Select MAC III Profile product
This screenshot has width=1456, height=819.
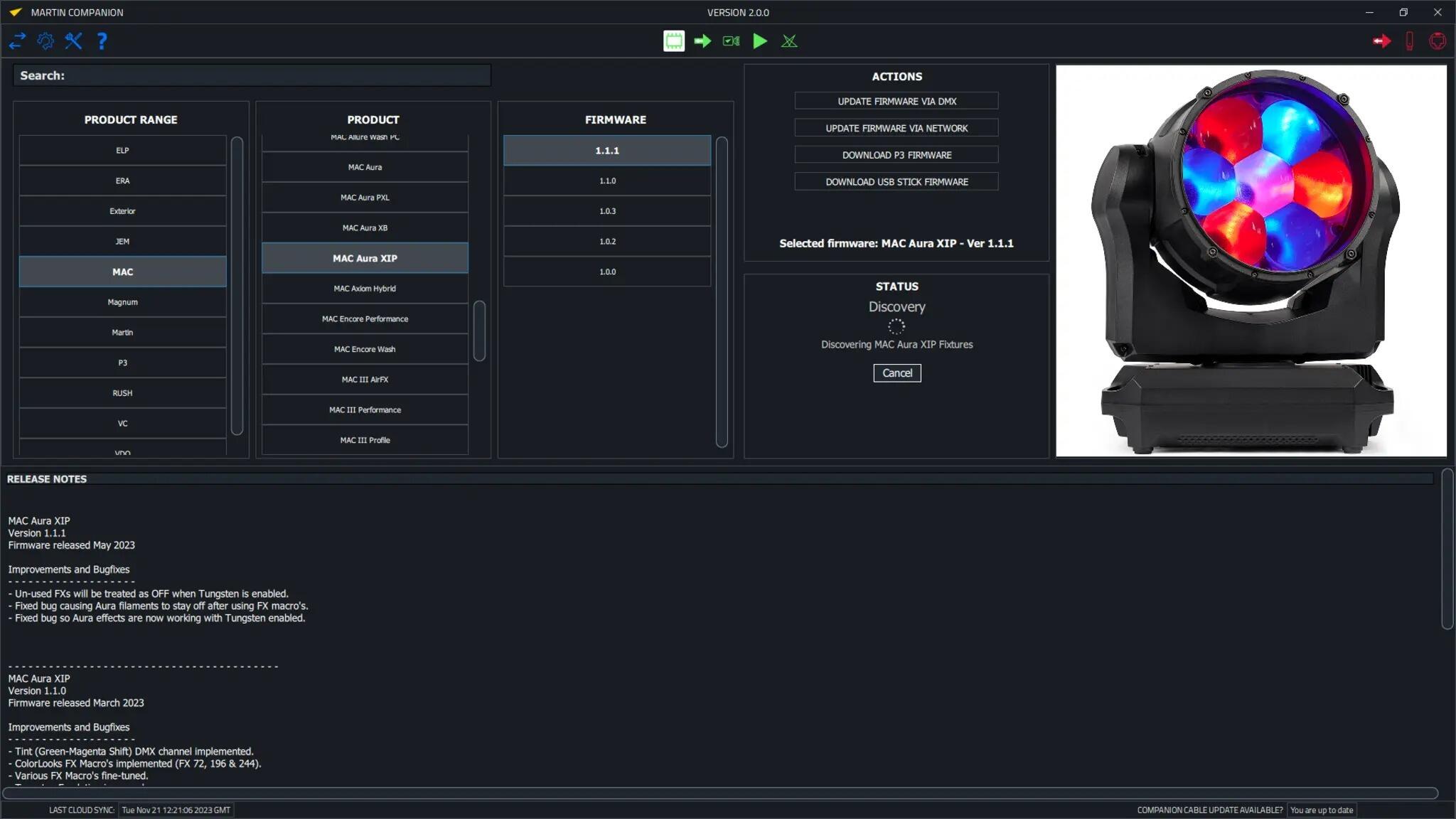point(365,440)
